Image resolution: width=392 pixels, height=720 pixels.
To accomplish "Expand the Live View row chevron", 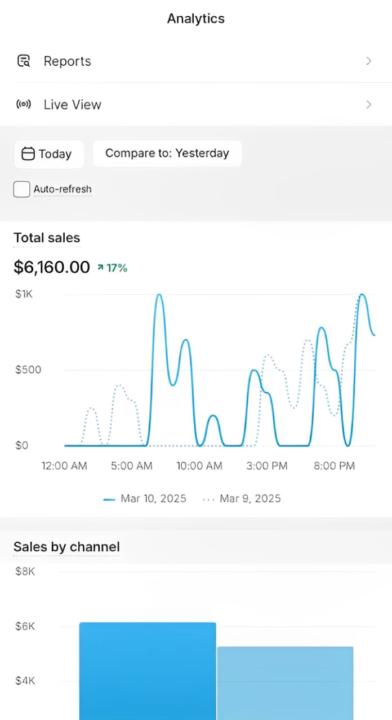I will [x=368, y=105].
